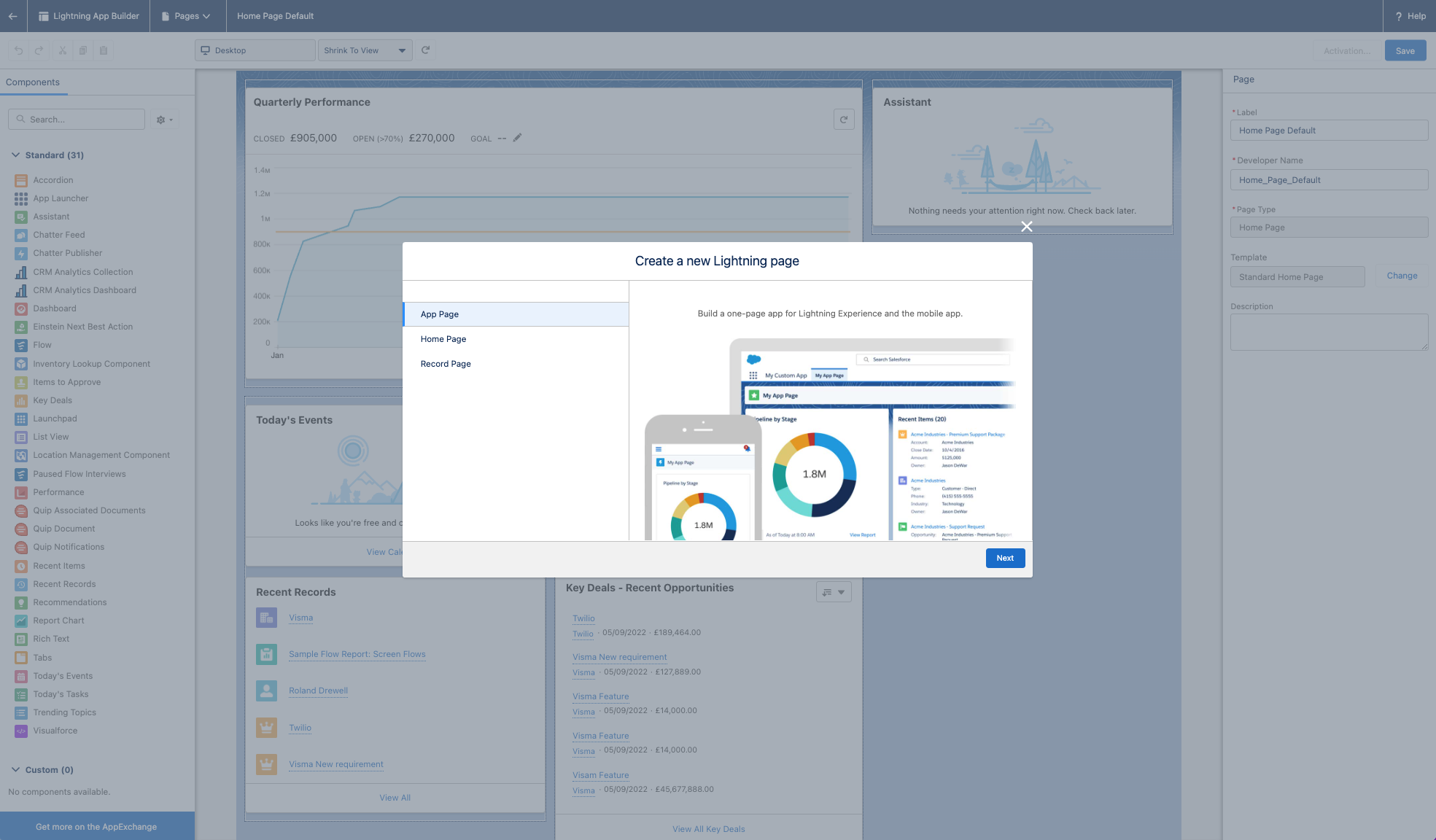Screen dimensions: 1436x840
Task: Click the Save button
Action: 1405,51
